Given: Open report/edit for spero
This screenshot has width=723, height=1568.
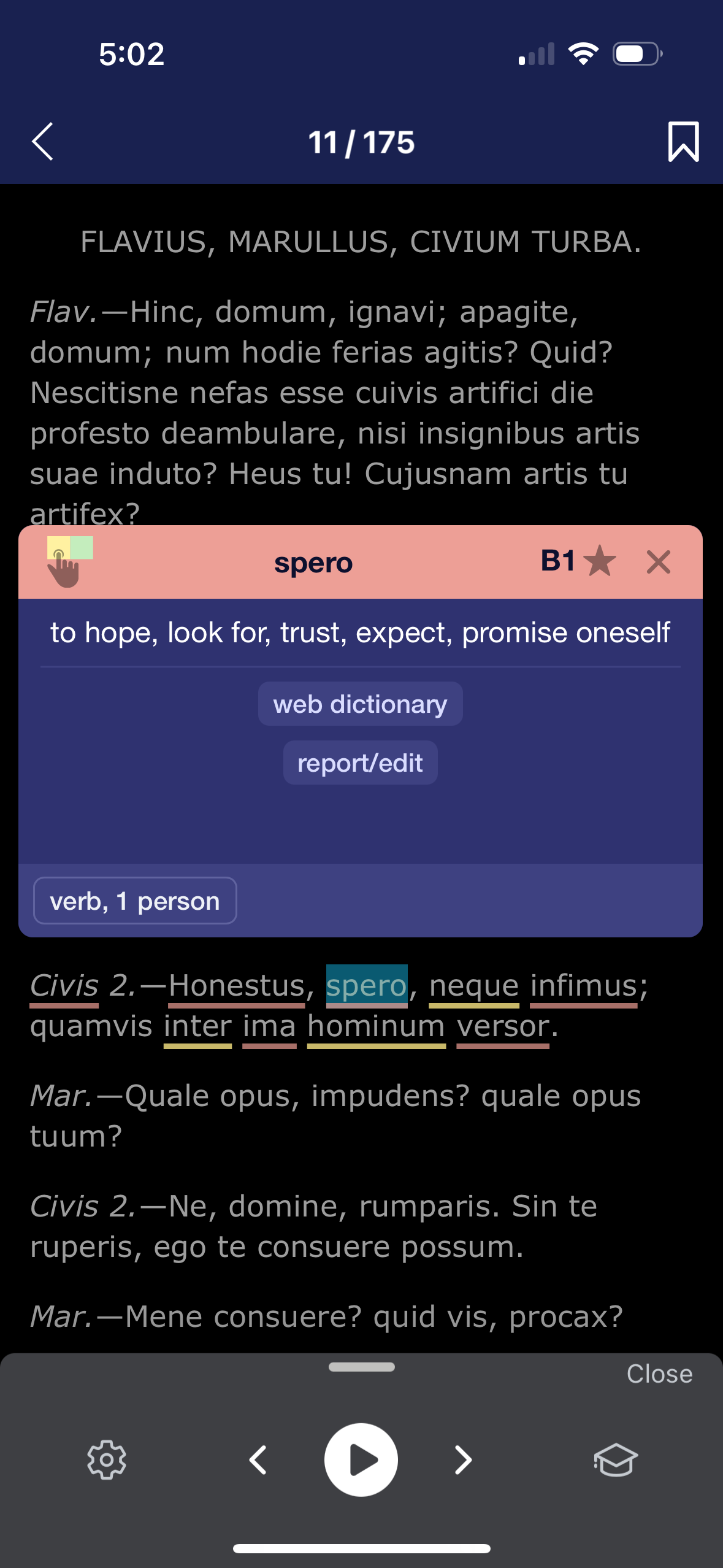Looking at the screenshot, I should (359, 762).
